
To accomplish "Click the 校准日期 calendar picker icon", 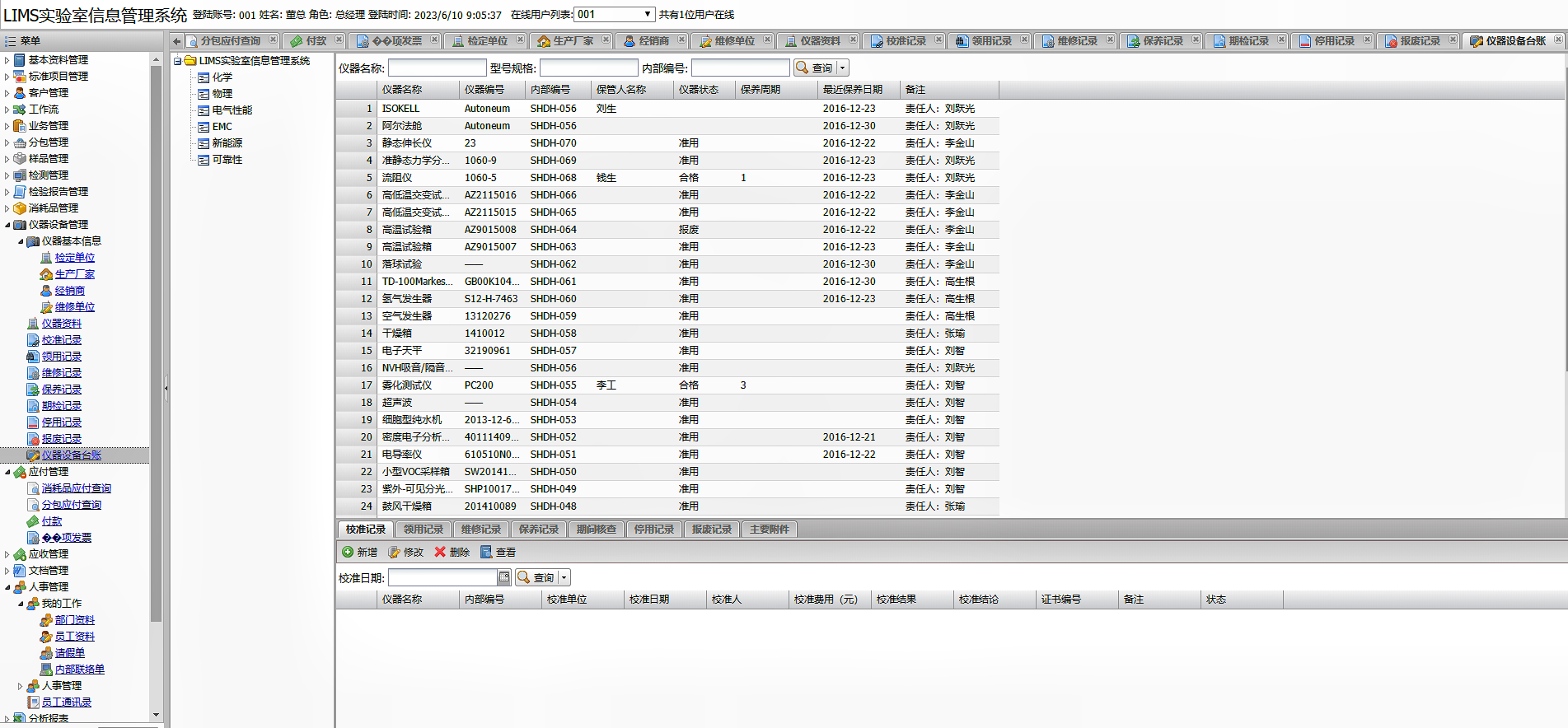I will click(504, 577).
